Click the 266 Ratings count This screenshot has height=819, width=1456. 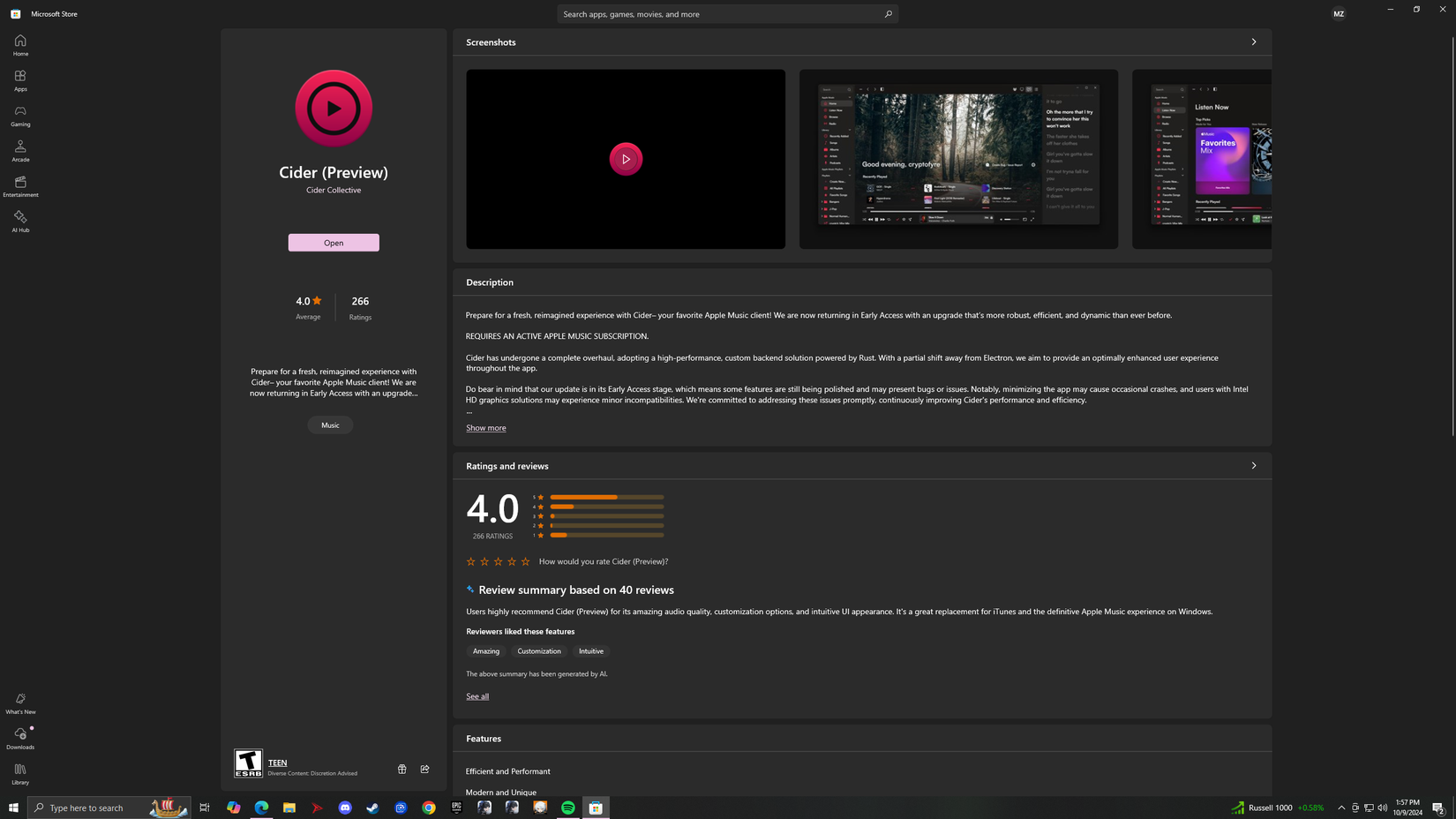point(360,306)
